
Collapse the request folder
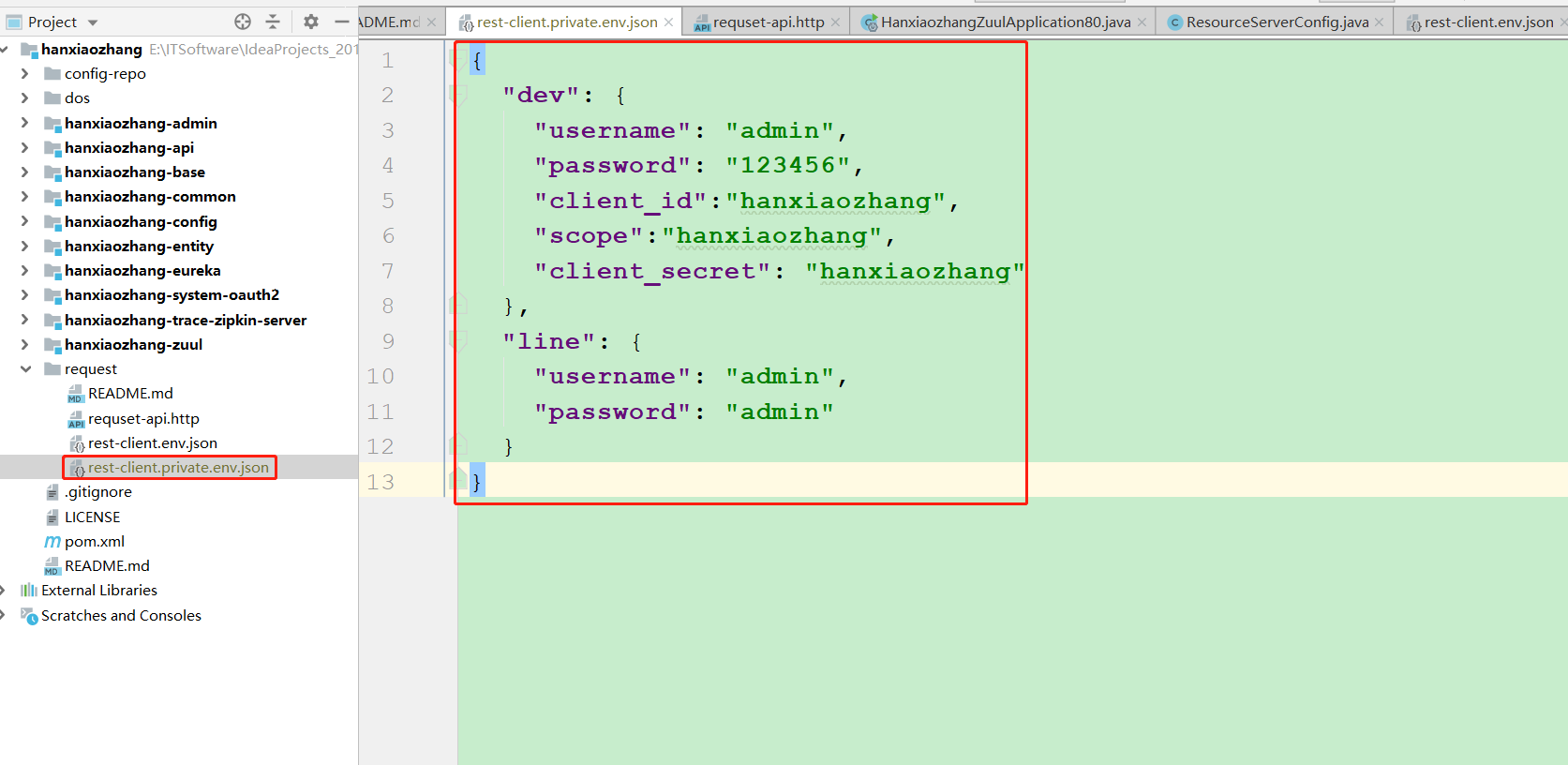click(25, 369)
